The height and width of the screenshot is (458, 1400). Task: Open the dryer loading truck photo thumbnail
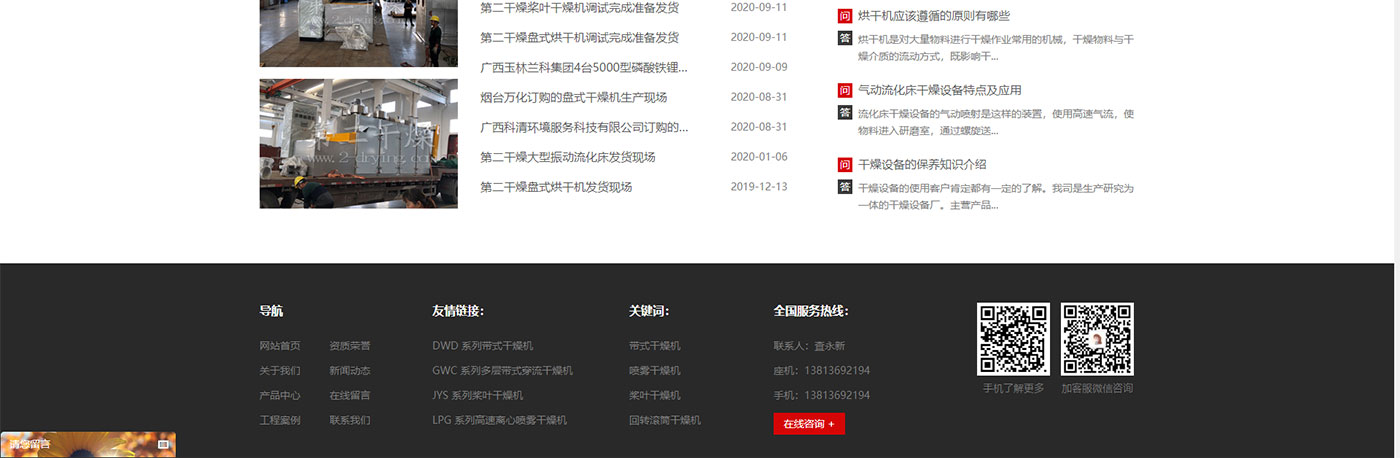coord(358,144)
